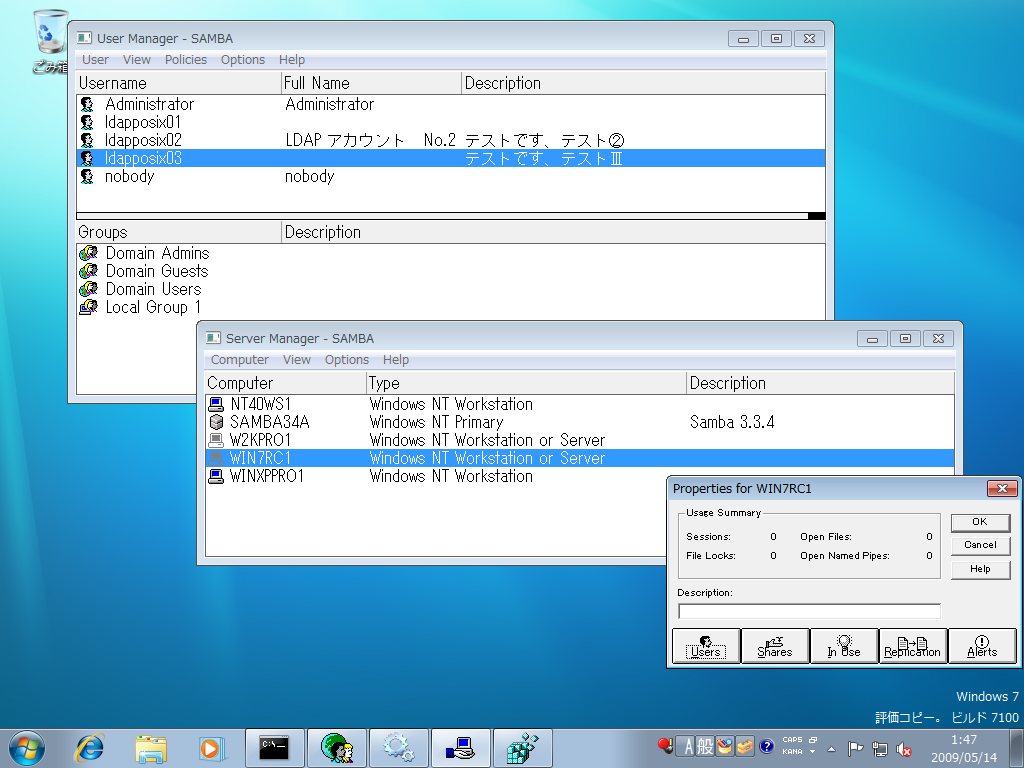Select 'Domain Guests' group name text

point(157,271)
